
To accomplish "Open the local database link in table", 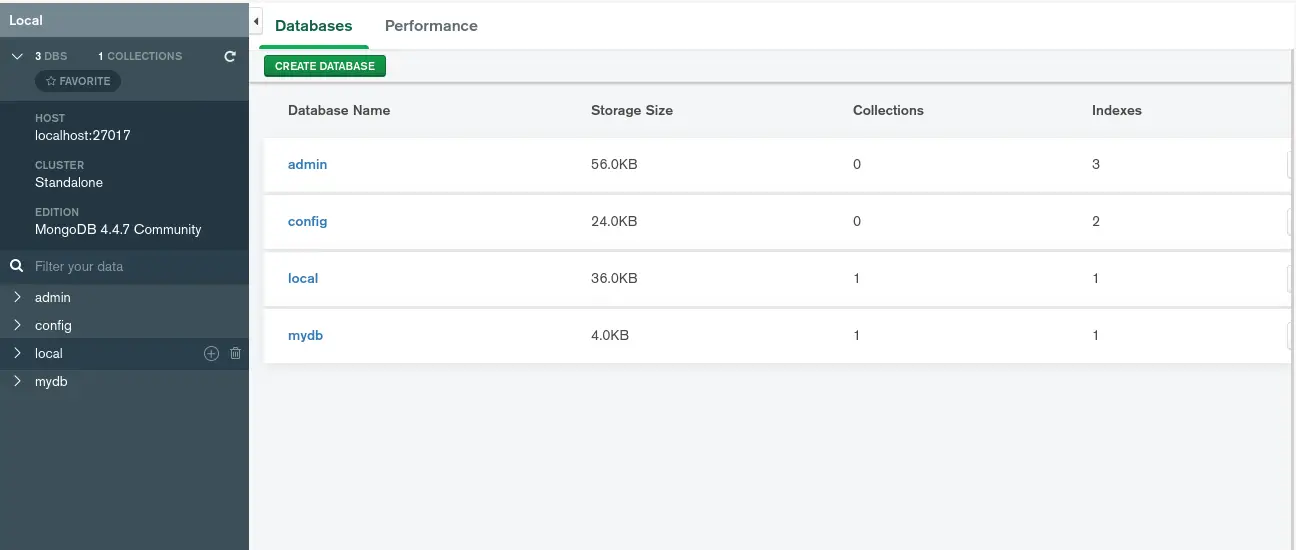I will (x=303, y=278).
